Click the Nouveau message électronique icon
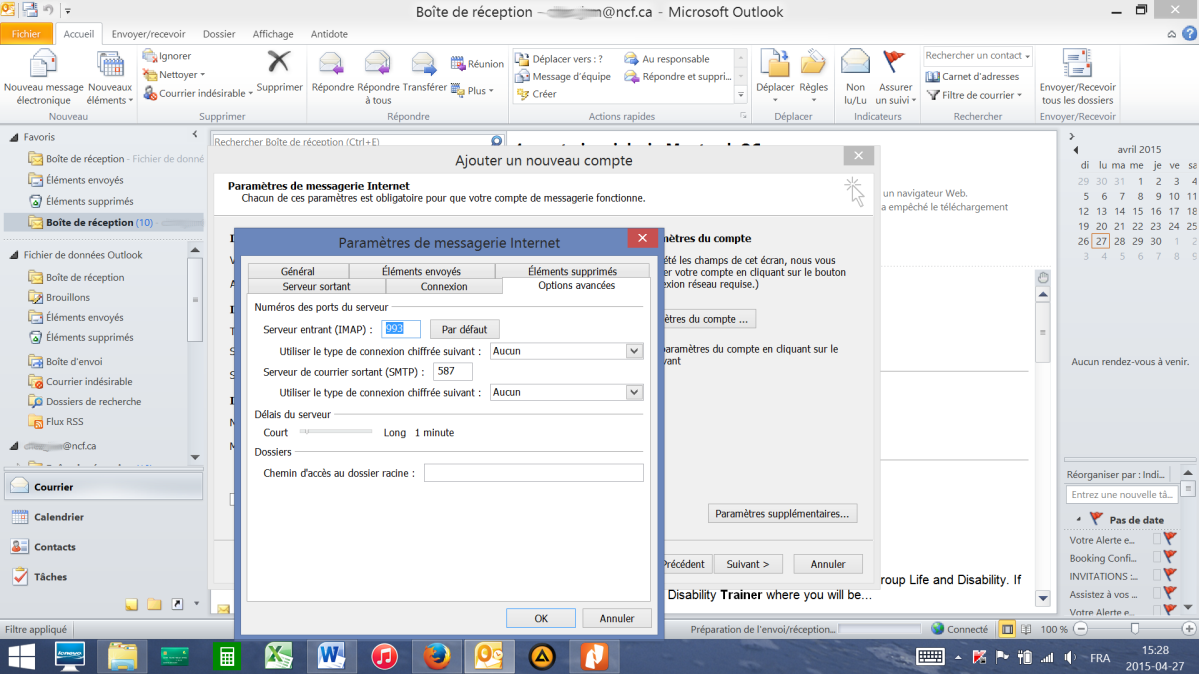This screenshot has width=1199, height=674. tap(43, 65)
